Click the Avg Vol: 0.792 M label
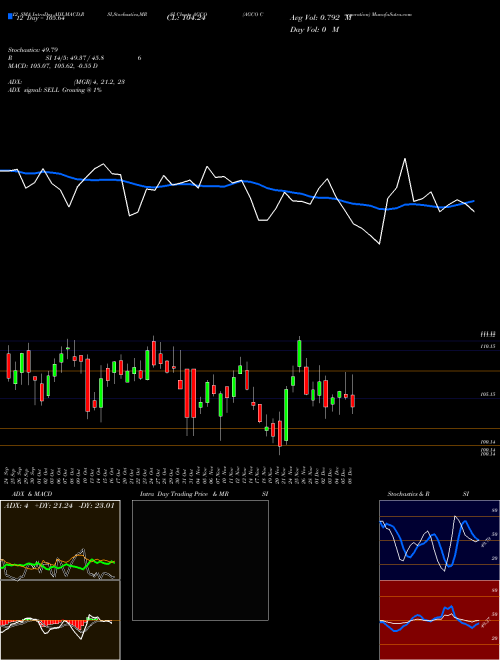This screenshot has height=660, width=500. click(321, 18)
